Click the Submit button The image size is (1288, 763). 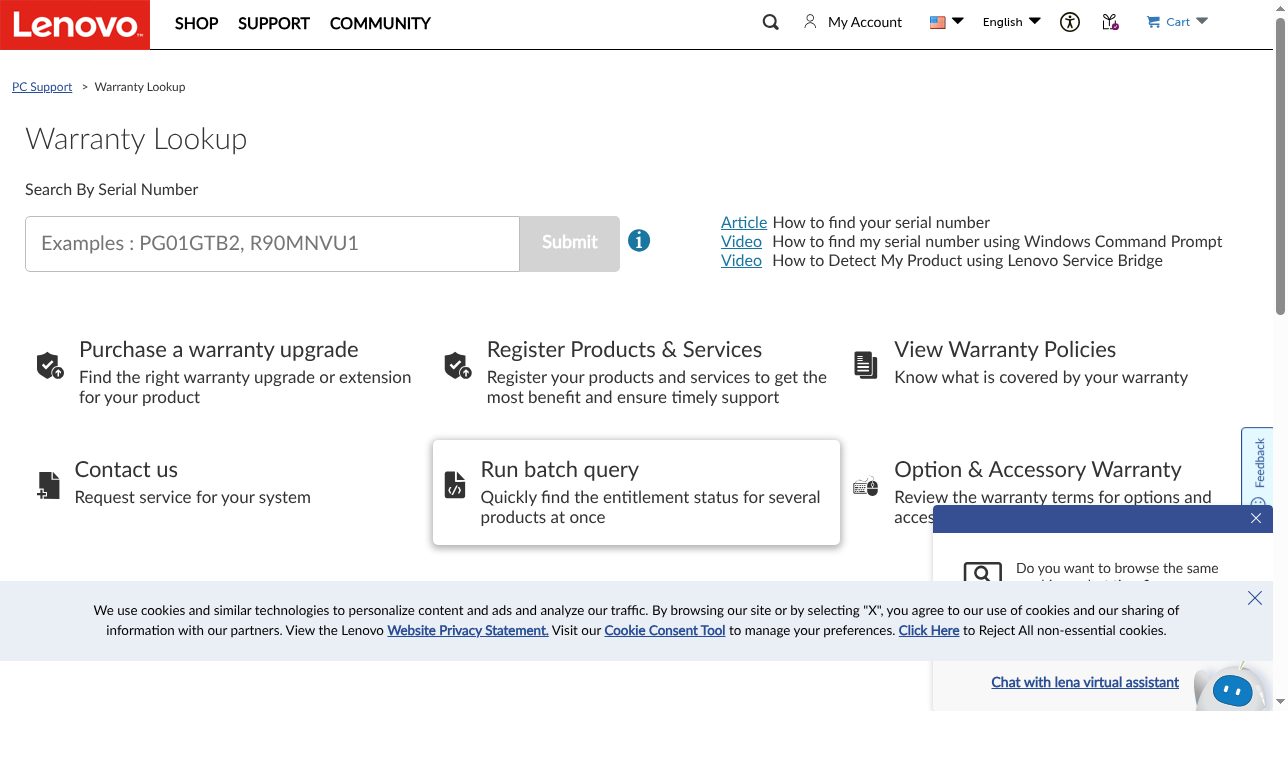(570, 243)
